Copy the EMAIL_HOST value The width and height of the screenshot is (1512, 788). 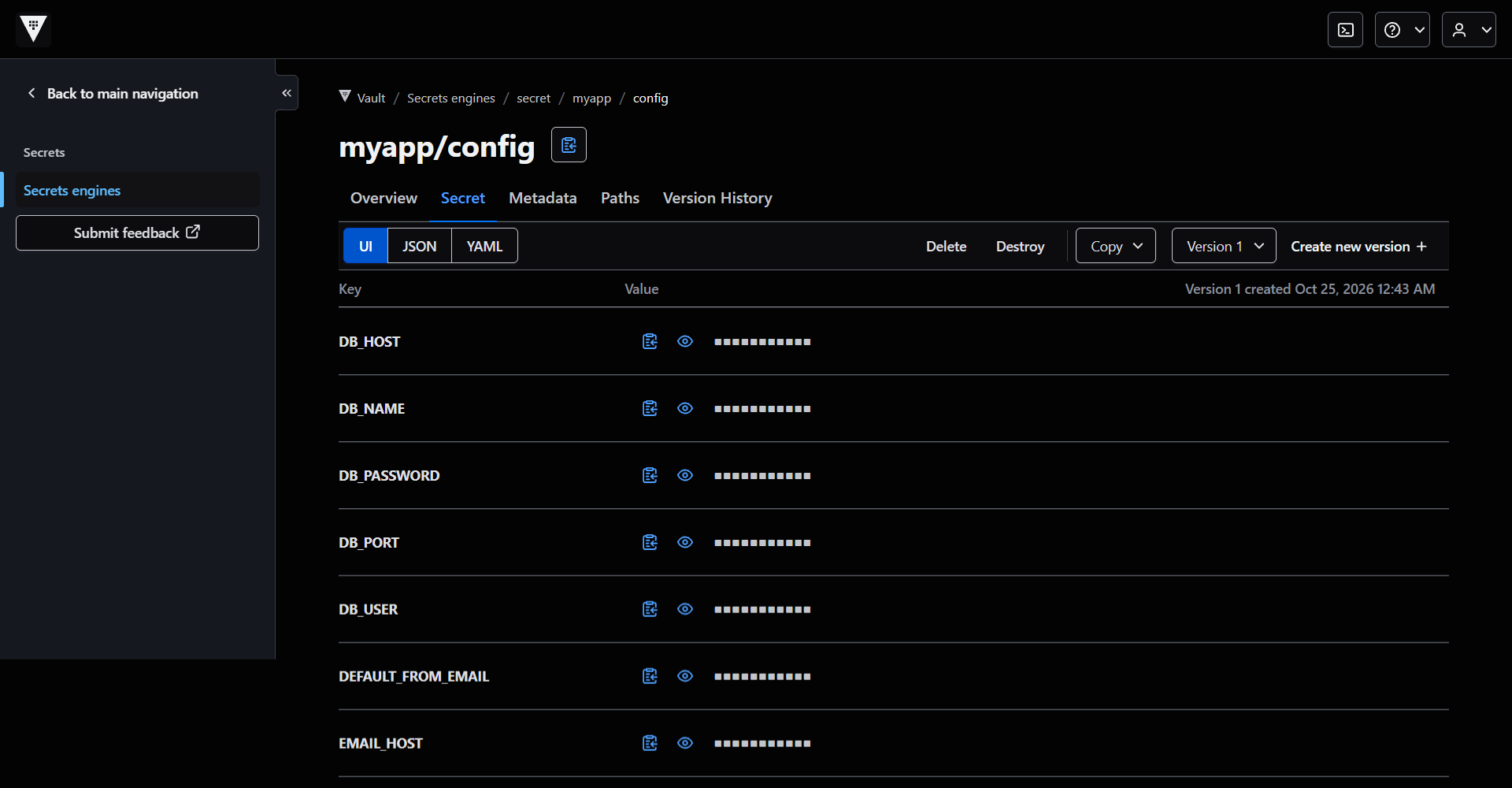pyautogui.click(x=650, y=743)
